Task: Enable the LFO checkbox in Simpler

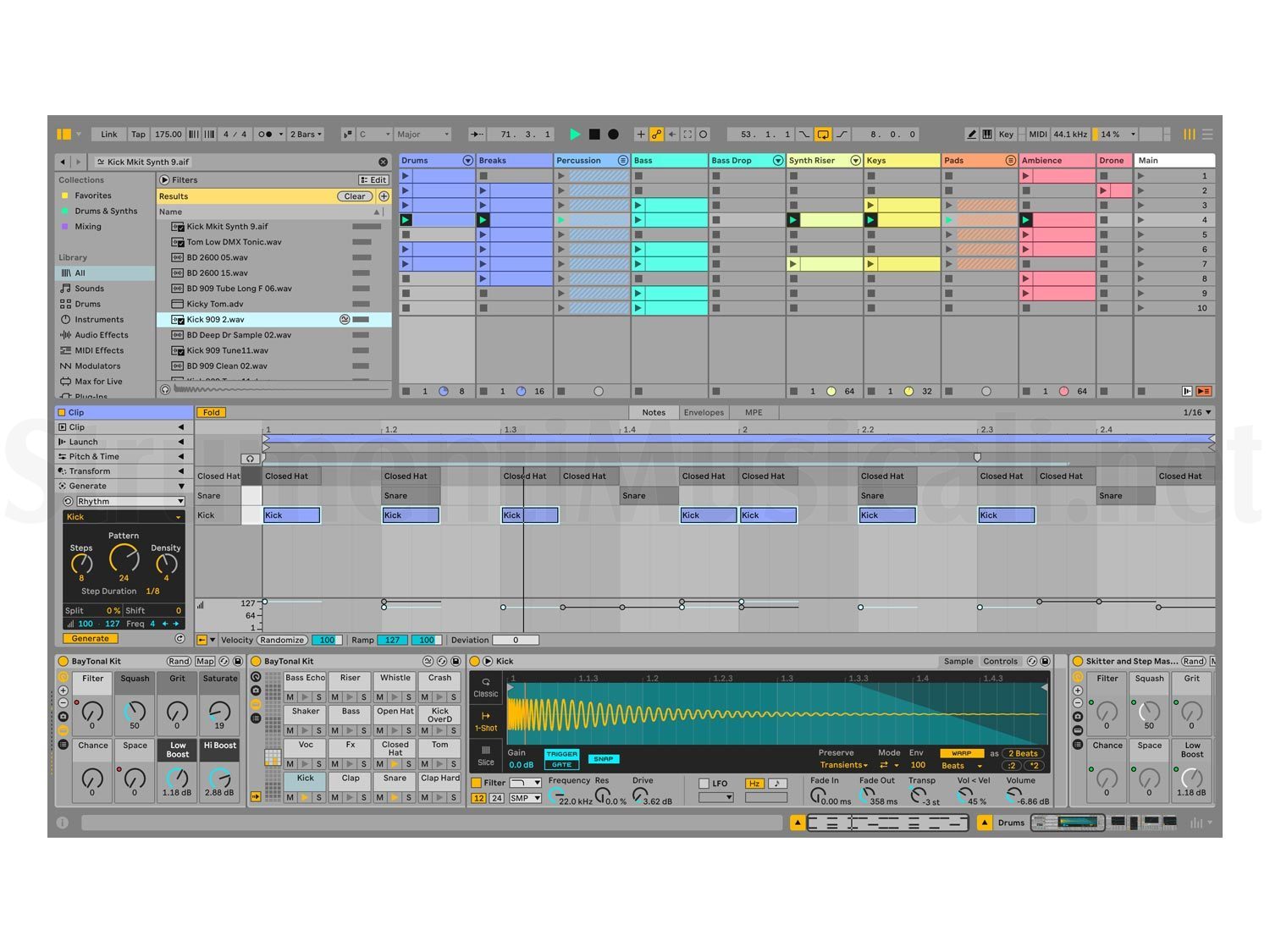Action: [x=704, y=783]
